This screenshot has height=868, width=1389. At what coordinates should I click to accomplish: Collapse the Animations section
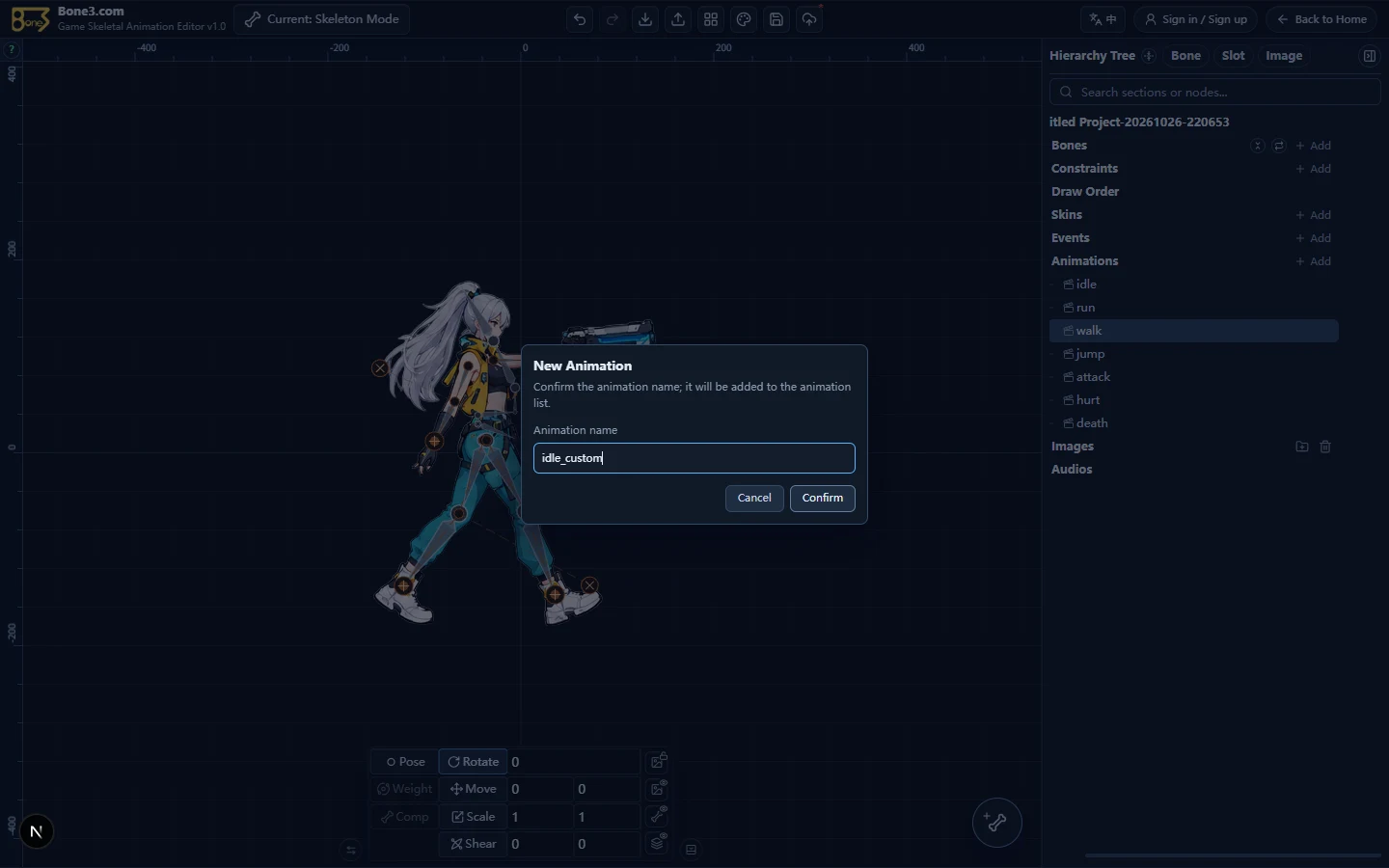click(1084, 261)
